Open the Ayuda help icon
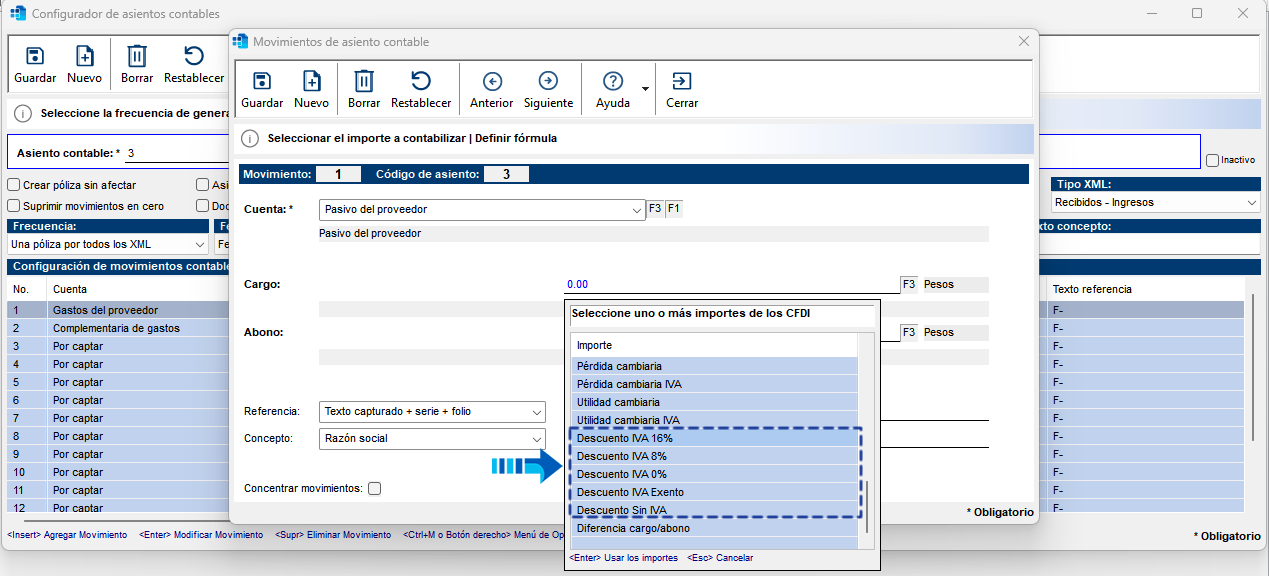Viewport: 1269px width, 576px height. tap(613, 82)
